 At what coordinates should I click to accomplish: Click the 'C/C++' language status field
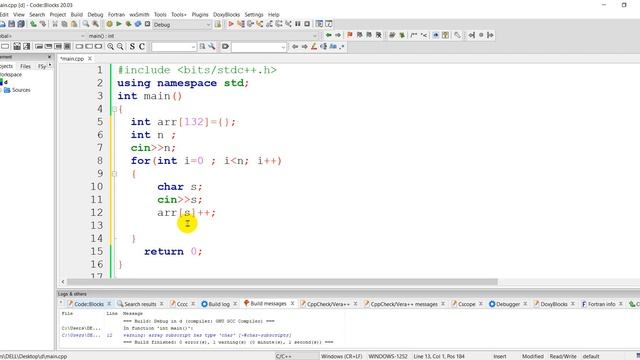tap(284, 356)
